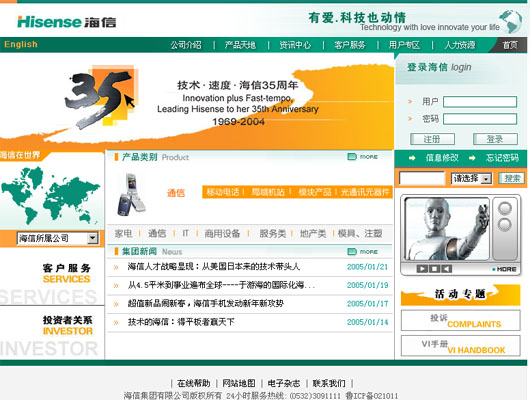The width and height of the screenshot is (530, 400).
Task: Select 移动电话 product subcategory
Action: (223, 192)
